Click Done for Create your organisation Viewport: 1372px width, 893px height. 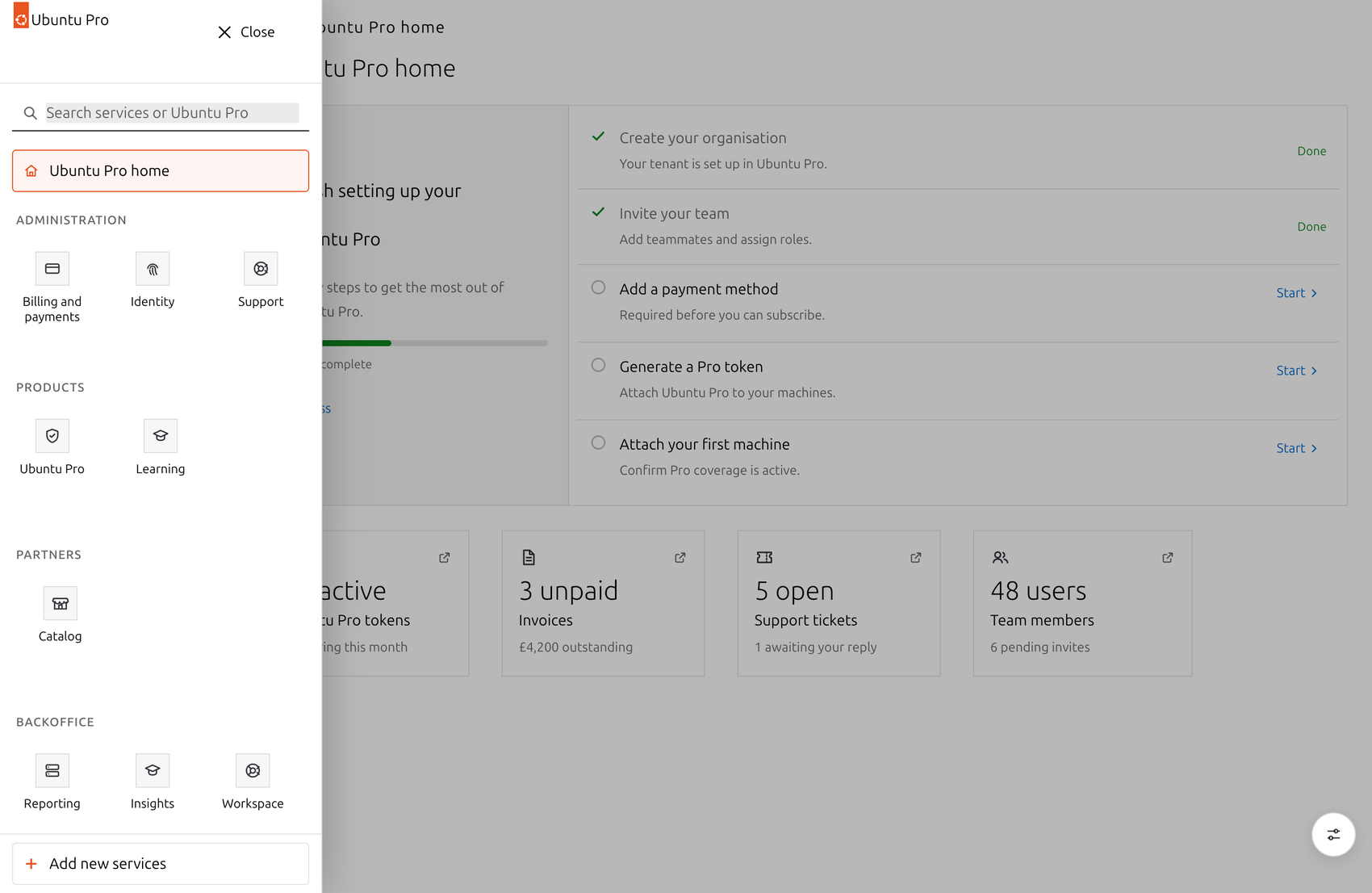click(x=1311, y=151)
